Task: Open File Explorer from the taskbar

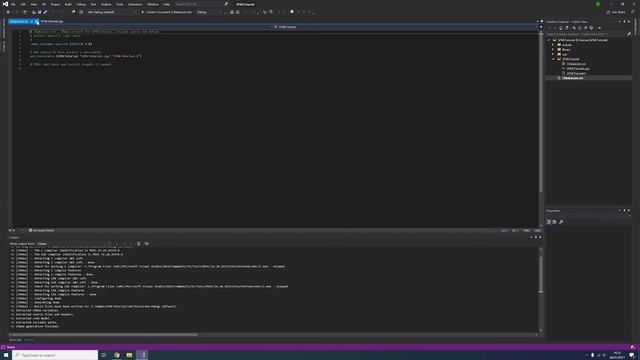Action: click(129, 355)
